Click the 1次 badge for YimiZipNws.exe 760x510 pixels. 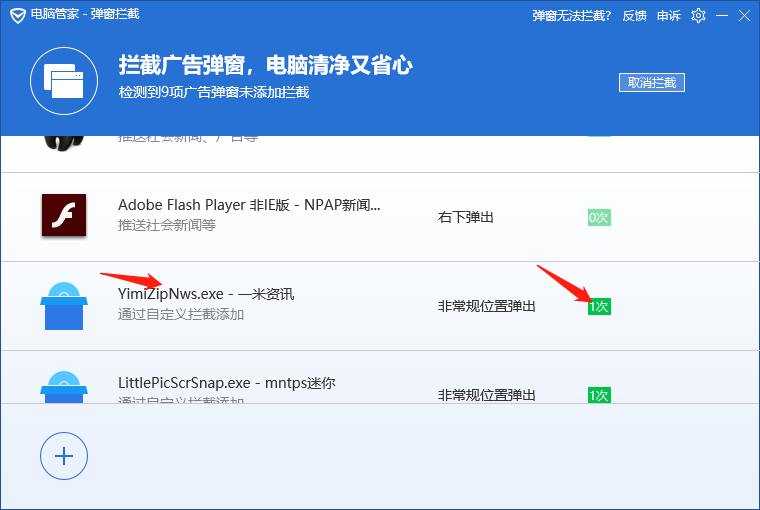[x=598, y=306]
